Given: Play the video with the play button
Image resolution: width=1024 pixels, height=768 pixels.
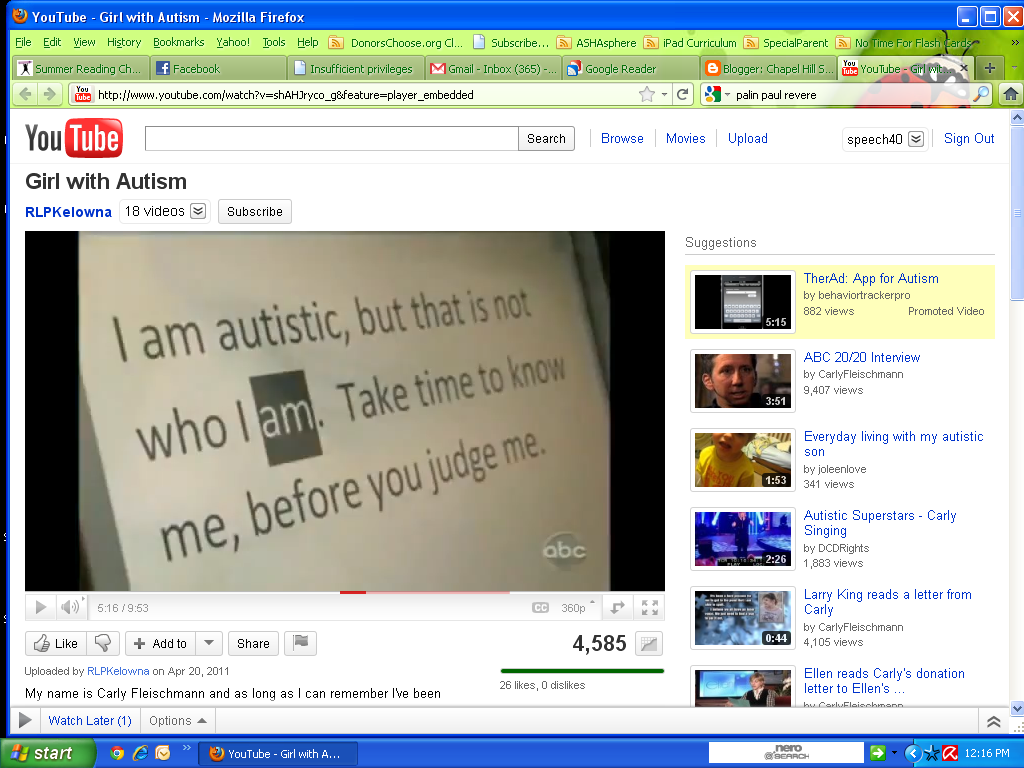Looking at the screenshot, I should pos(40,607).
